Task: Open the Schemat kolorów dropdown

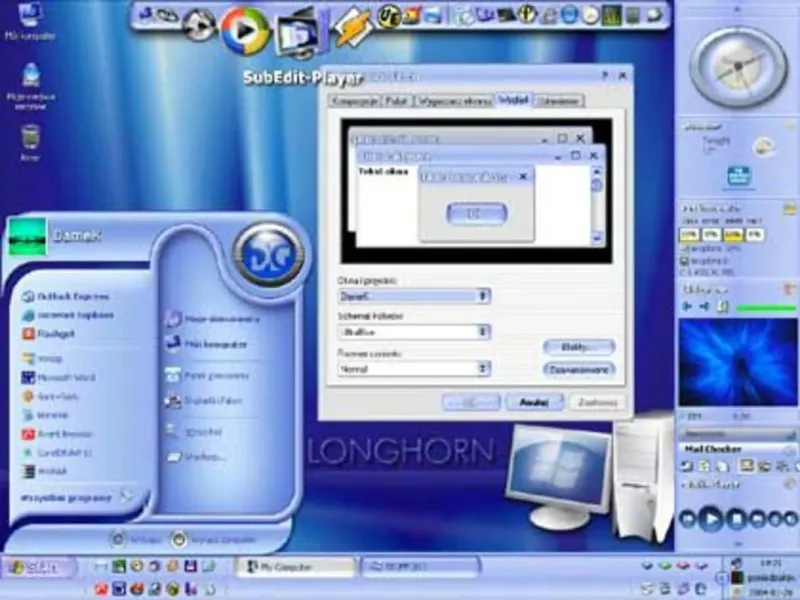Action: pyautogui.click(x=414, y=332)
